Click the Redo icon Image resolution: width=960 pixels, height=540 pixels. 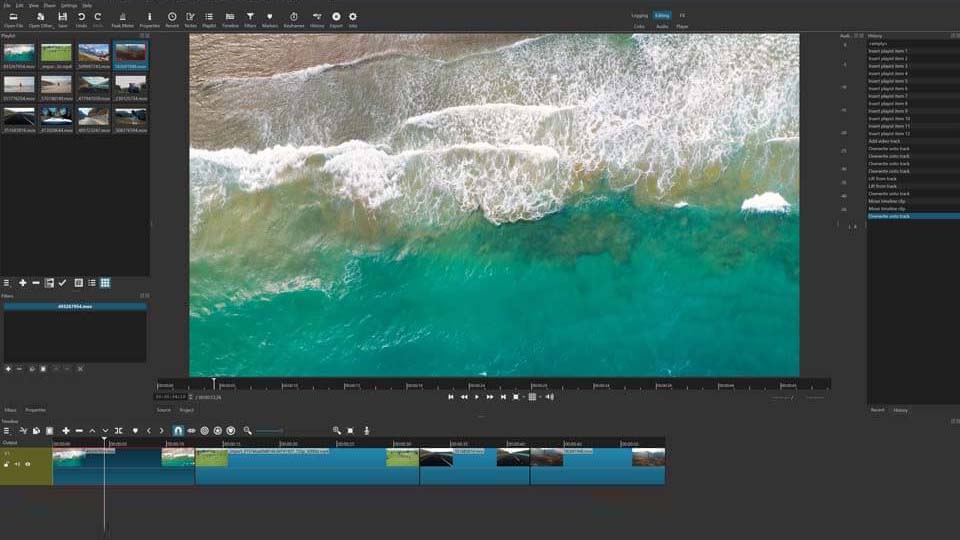[98, 17]
